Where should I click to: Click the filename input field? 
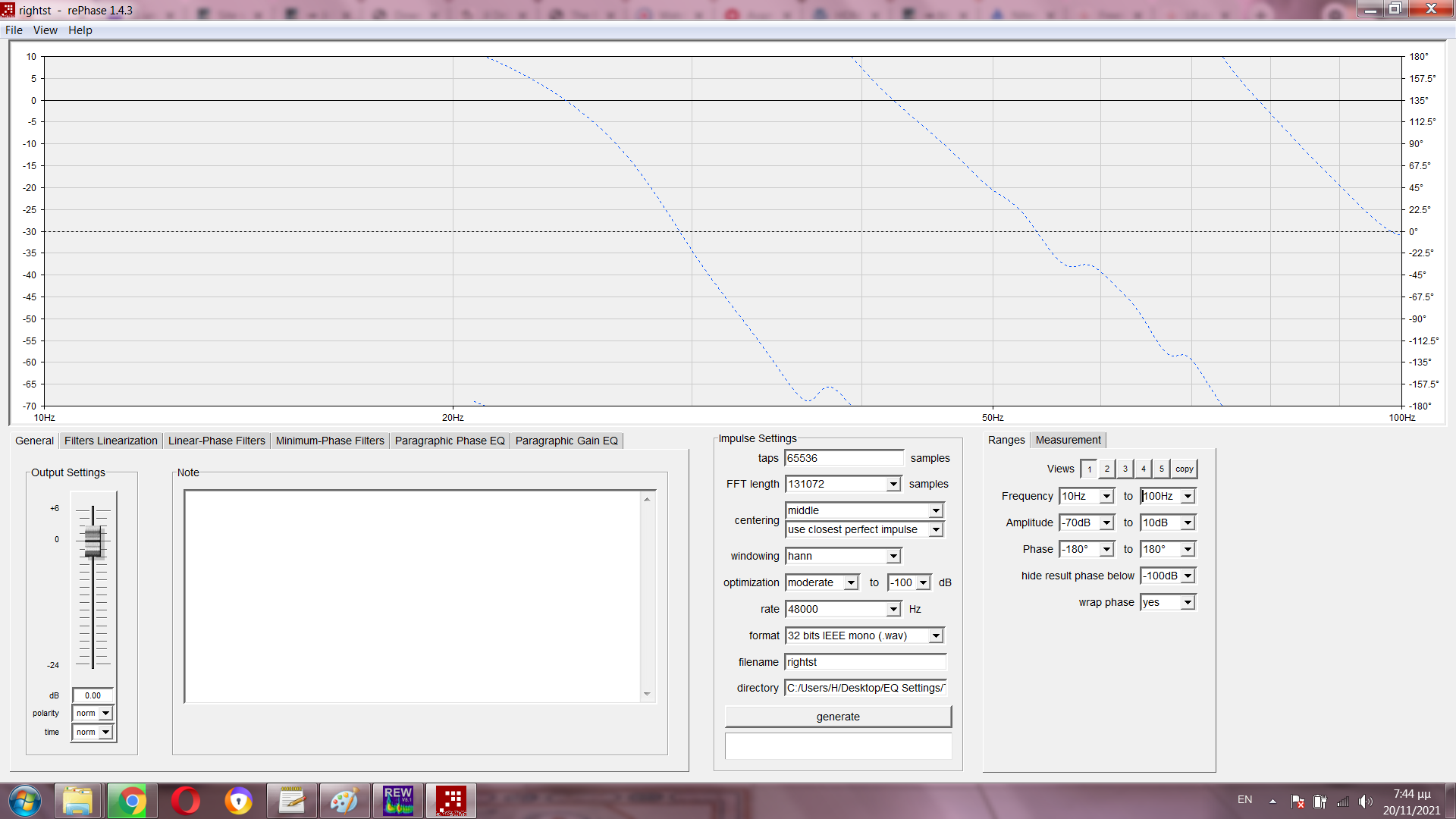point(864,662)
